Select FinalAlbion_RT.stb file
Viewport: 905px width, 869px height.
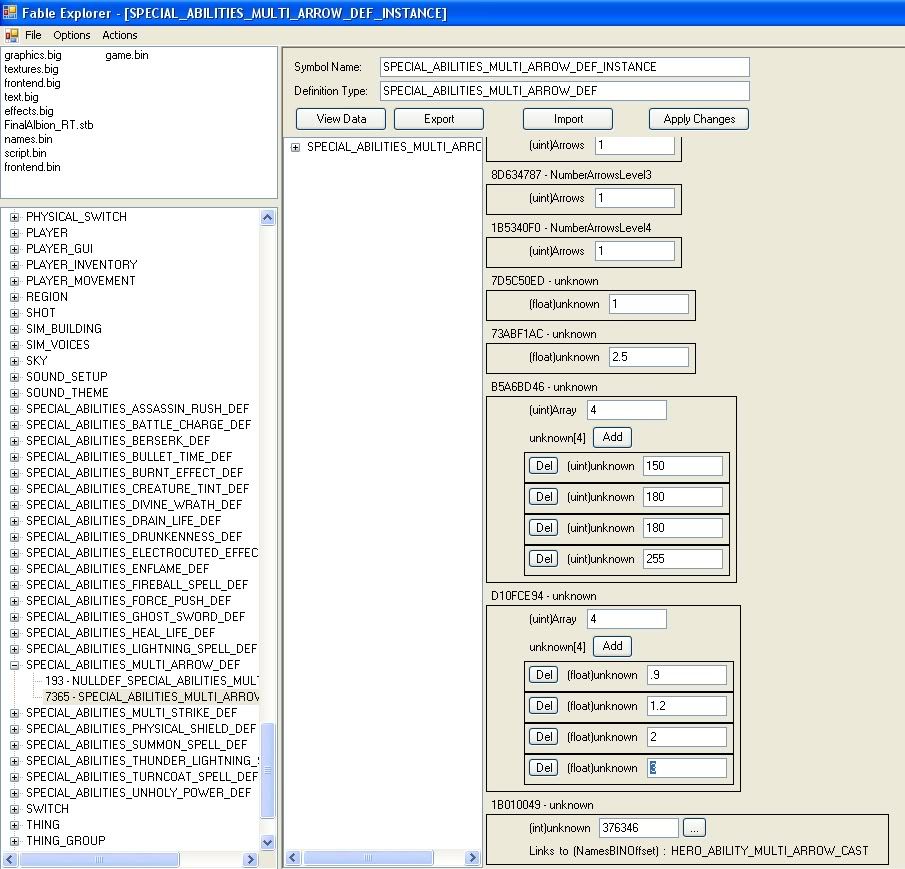(x=48, y=125)
